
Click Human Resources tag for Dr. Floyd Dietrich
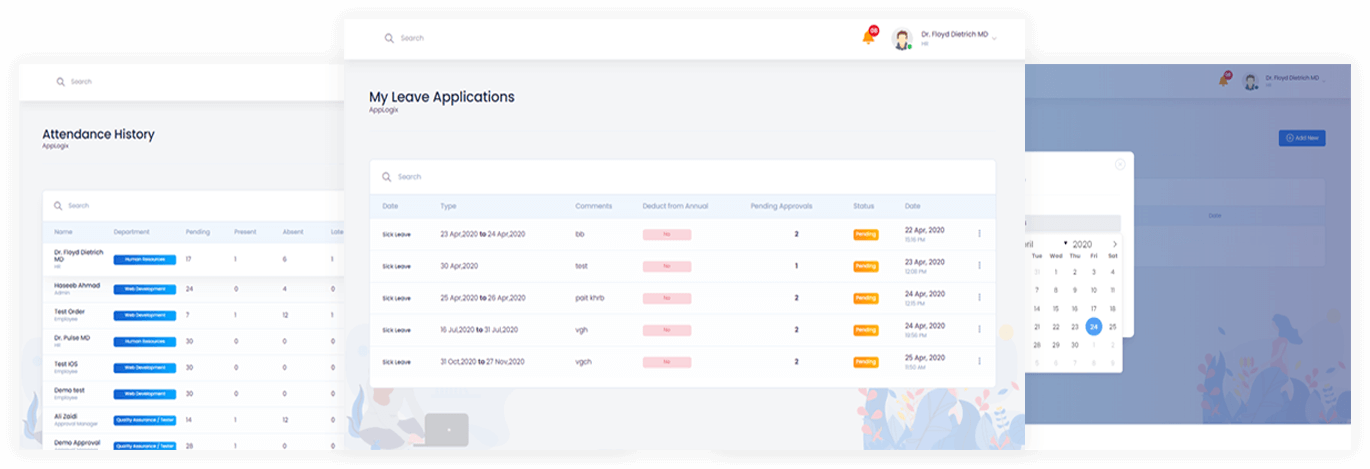(144, 260)
